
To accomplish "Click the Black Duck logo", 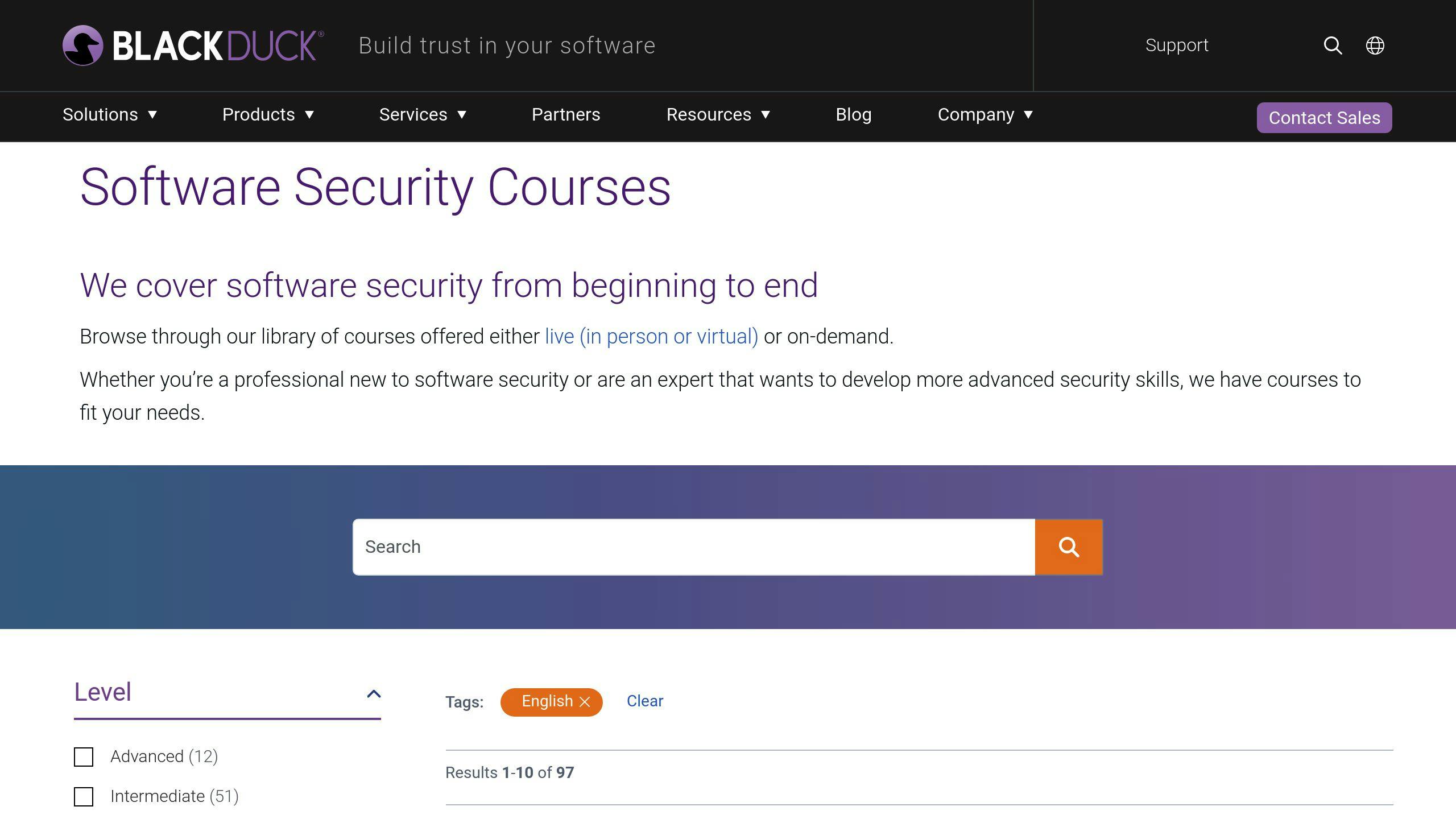I will 193,45.
